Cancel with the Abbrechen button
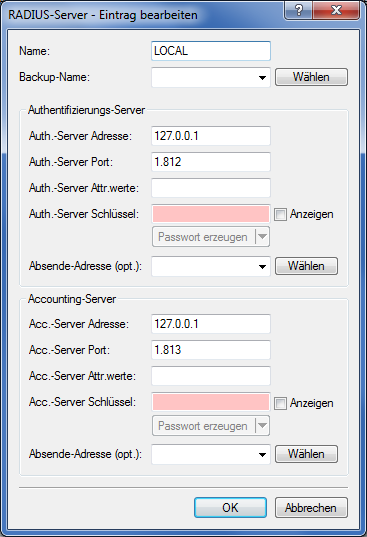367x537 pixels. point(311,508)
